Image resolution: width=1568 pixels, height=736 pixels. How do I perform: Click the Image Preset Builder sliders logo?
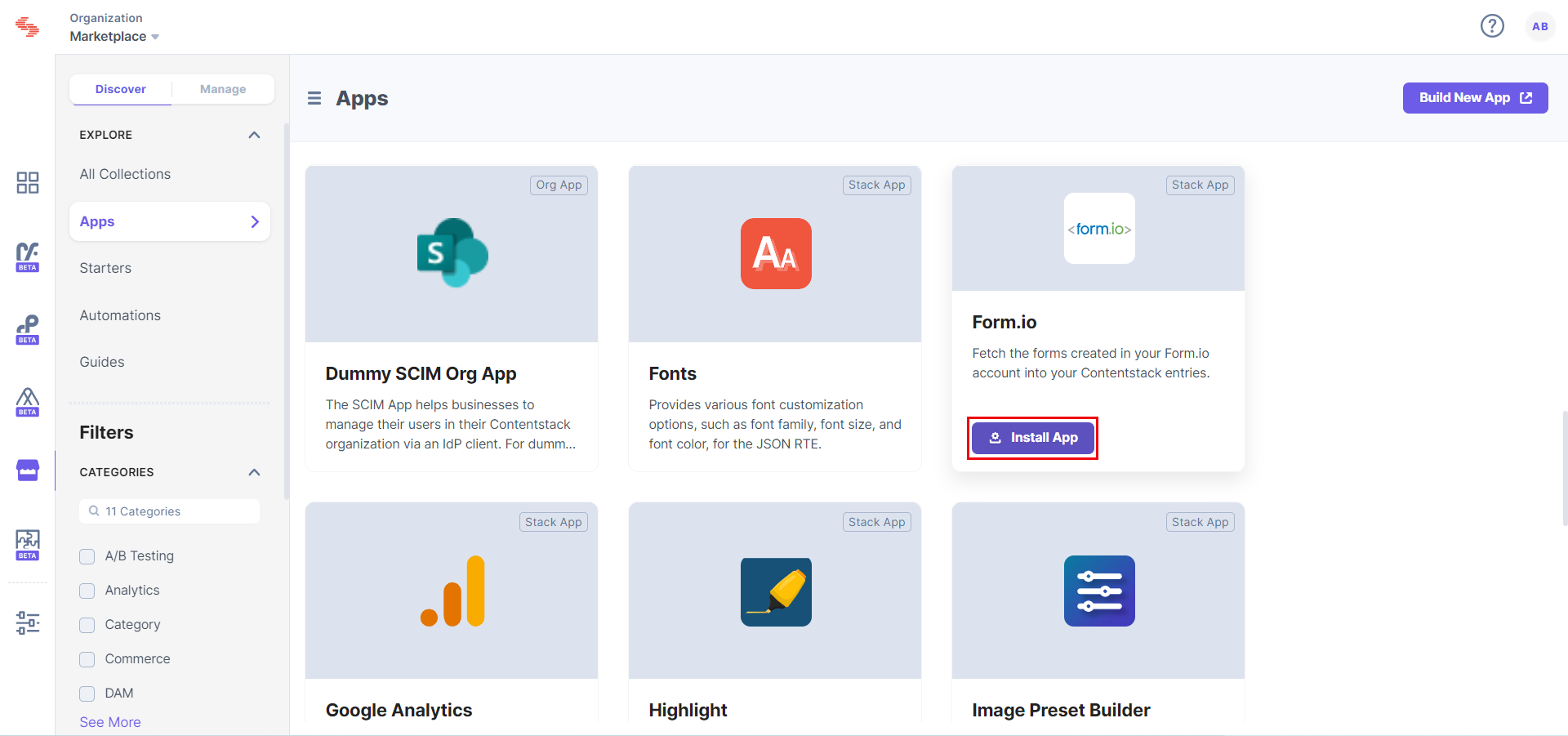1099,591
